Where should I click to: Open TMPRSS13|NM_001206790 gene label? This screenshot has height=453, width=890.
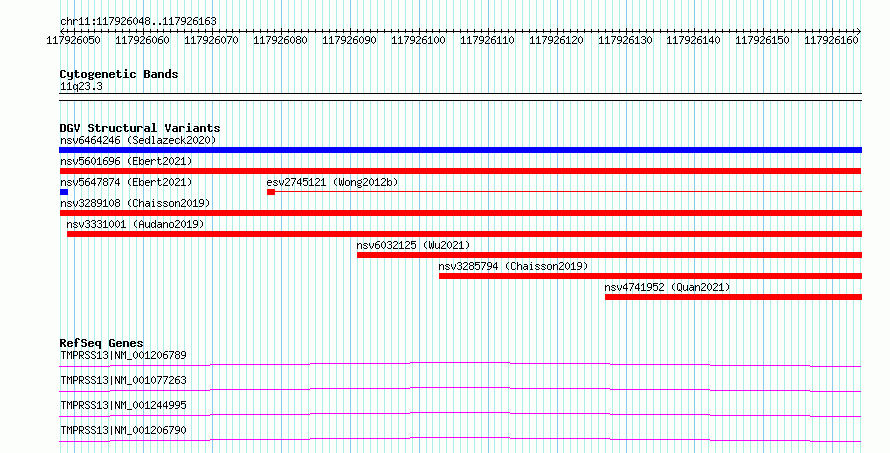tap(123, 430)
